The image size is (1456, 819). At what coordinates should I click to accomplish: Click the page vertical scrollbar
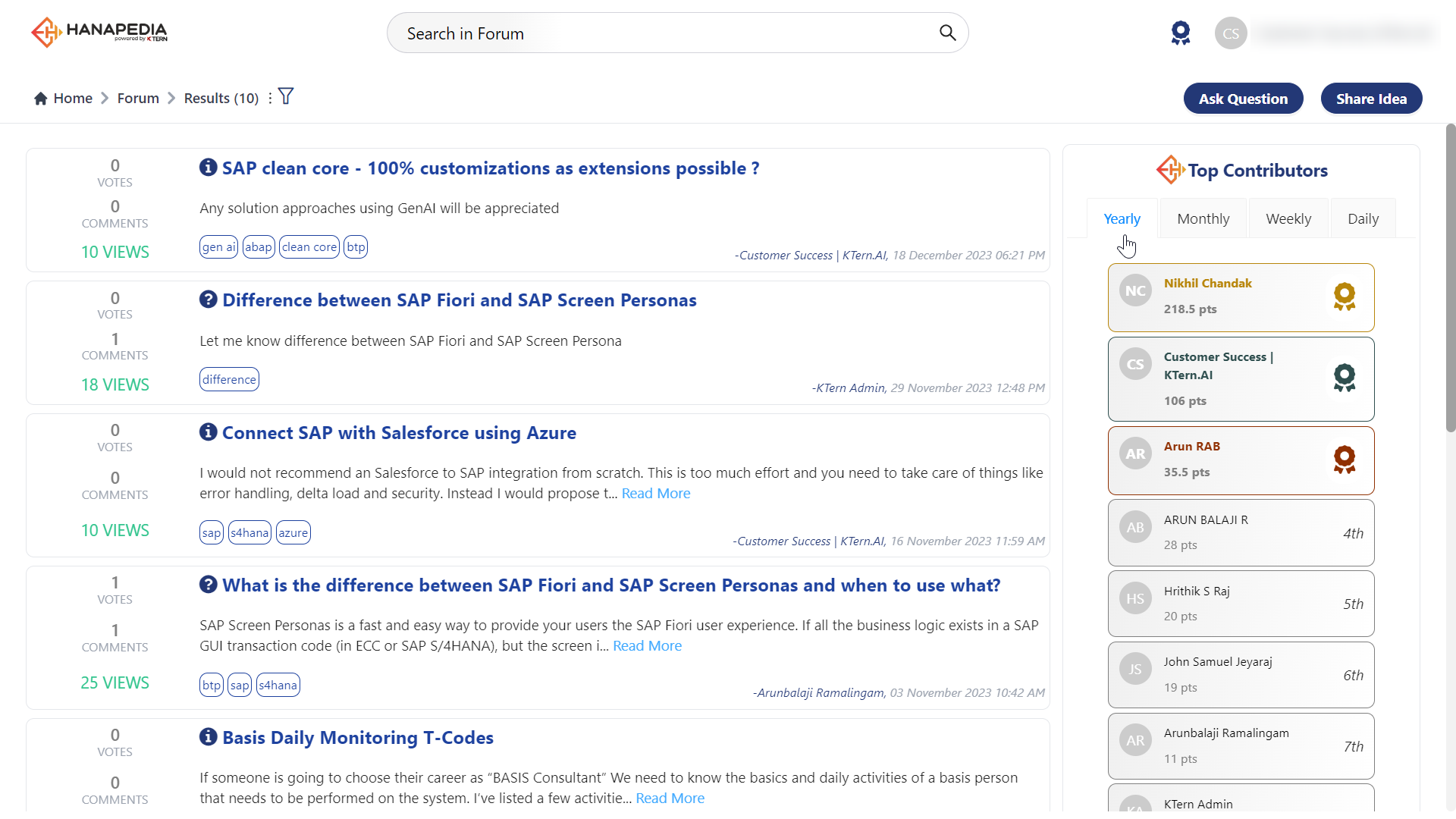click(1451, 278)
